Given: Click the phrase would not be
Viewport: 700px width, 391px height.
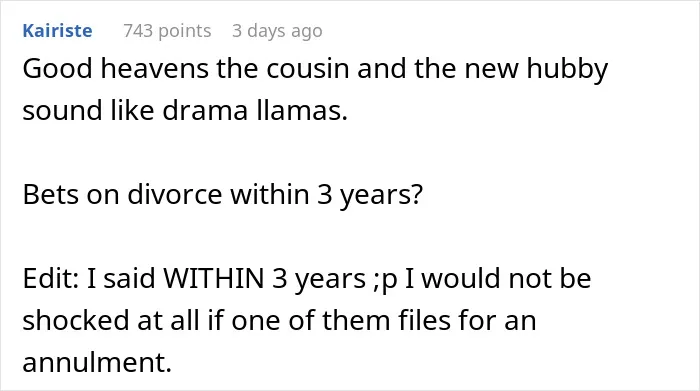Looking at the screenshot, I should click(506, 279).
